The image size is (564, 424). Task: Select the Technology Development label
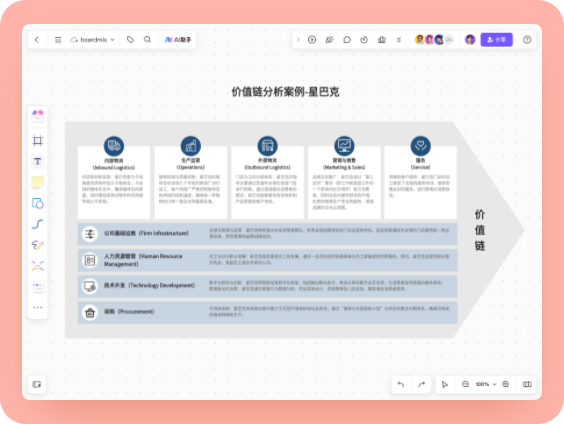[x=150, y=285]
